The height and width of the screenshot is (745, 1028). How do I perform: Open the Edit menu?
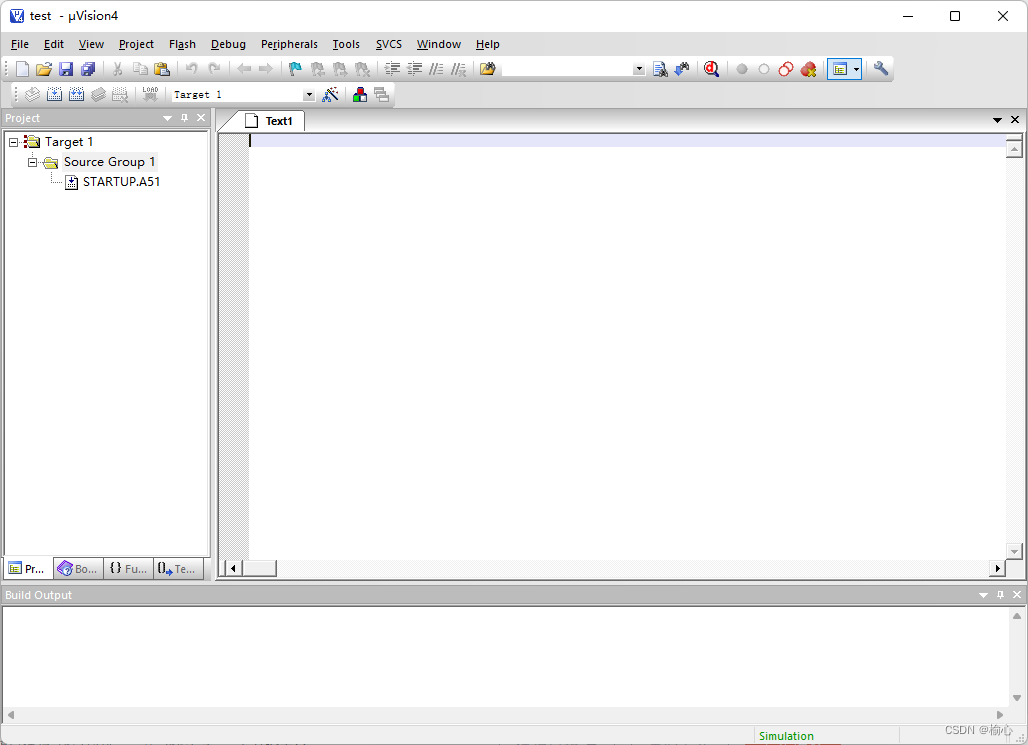pos(54,44)
